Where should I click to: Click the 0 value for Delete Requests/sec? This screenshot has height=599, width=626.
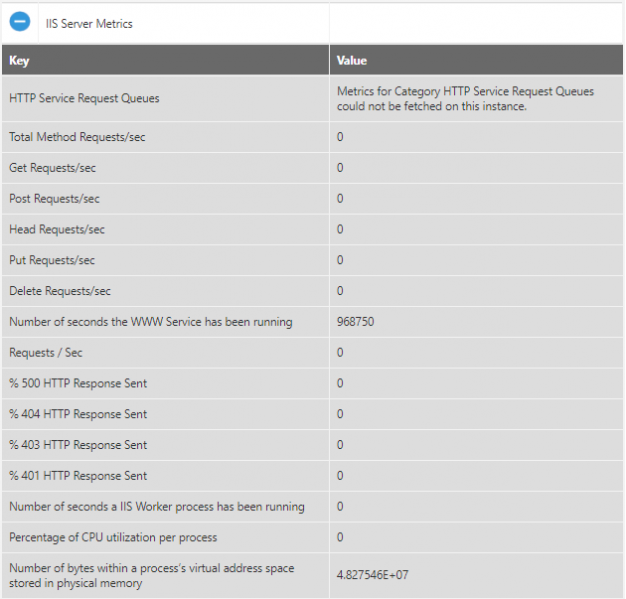pyautogui.click(x=340, y=291)
